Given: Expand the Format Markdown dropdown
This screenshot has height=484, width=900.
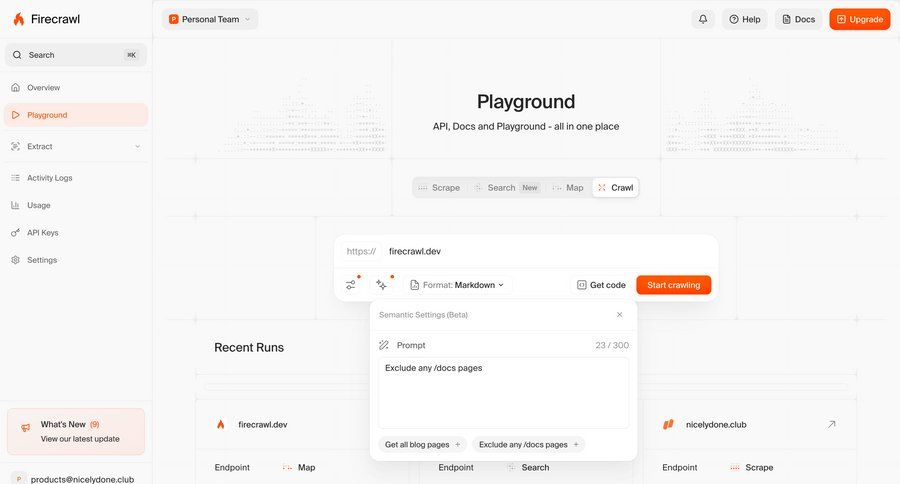Looking at the screenshot, I should (457, 285).
